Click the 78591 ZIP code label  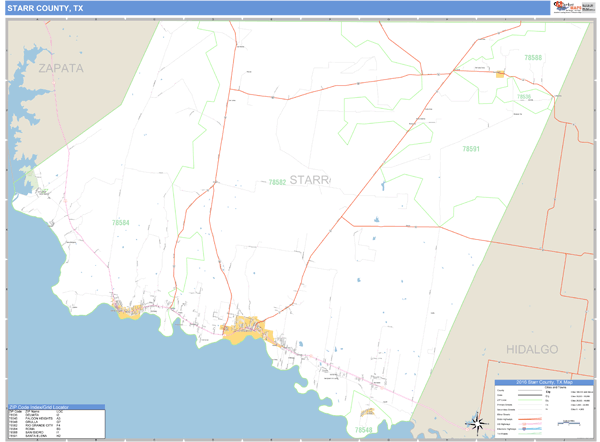pyautogui.click(x=471, y=149)
